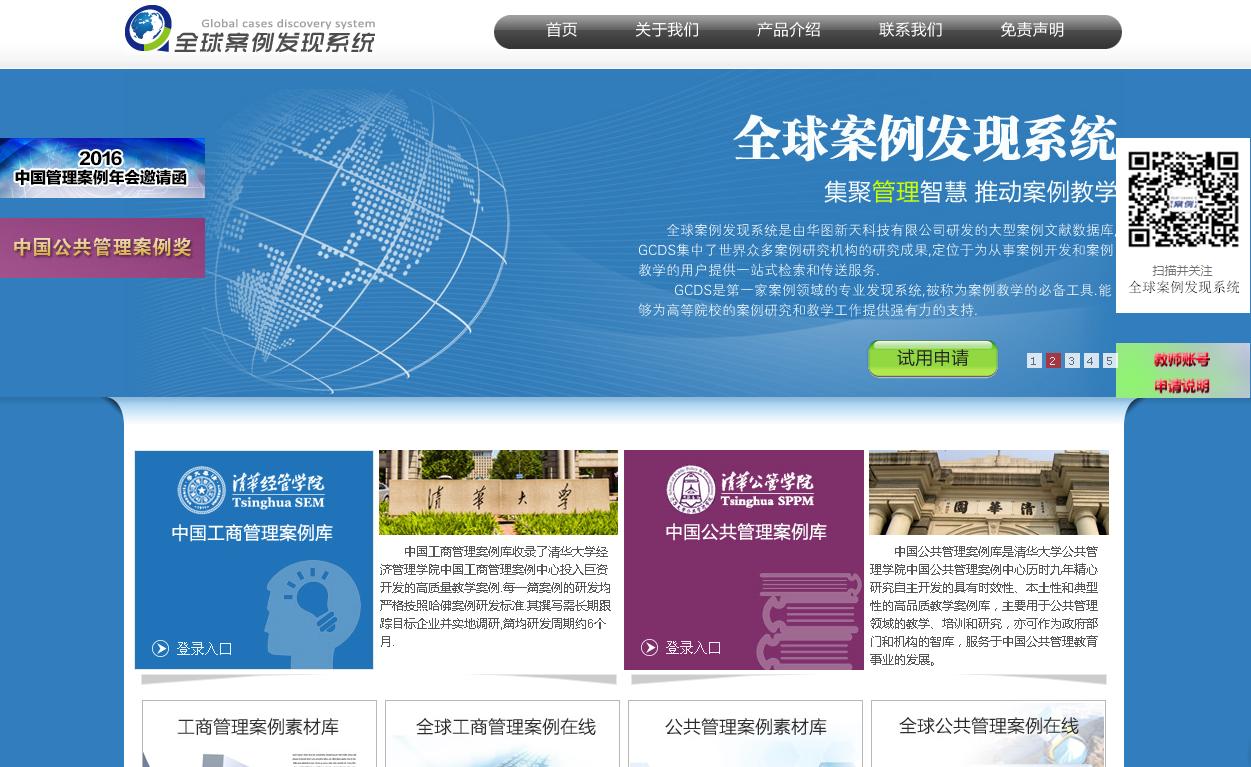Open the 中国公共管理案例奖 banner

[x=102, y=248]
